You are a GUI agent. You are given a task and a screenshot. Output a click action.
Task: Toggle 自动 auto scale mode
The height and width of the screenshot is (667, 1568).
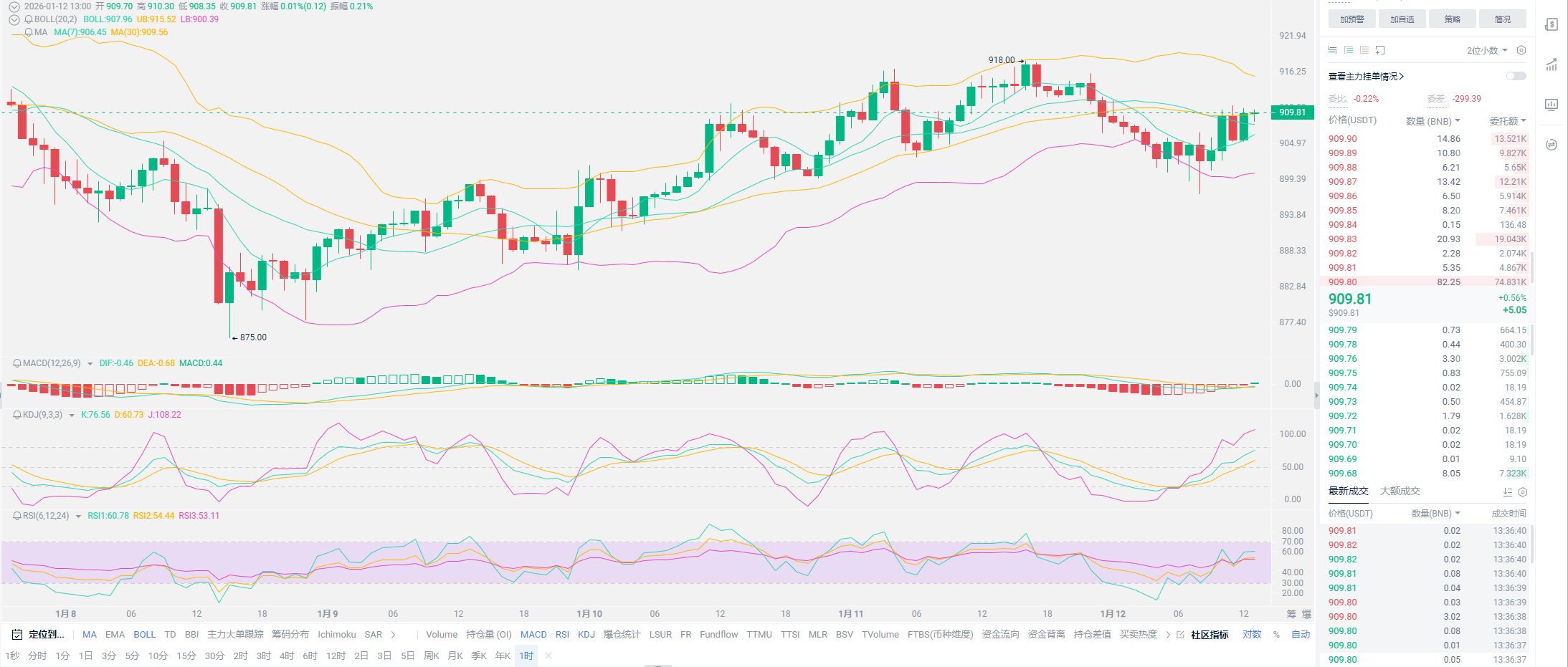[x=1301, y=635]
